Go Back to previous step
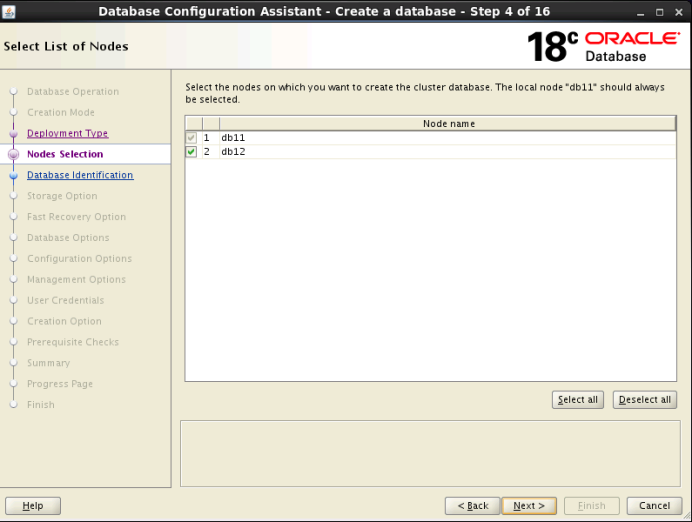The width and height of the screenshot is (692, 522). tap(473, 506)
